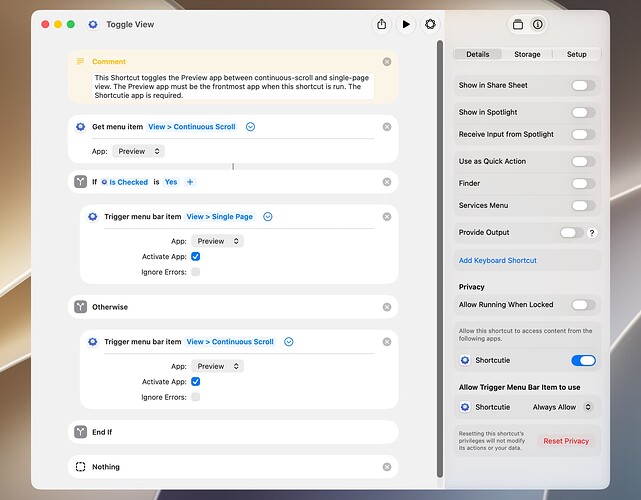Screen dimensions: 641x500
Task: Expand Get menu item options chevron
Action: 251,127
